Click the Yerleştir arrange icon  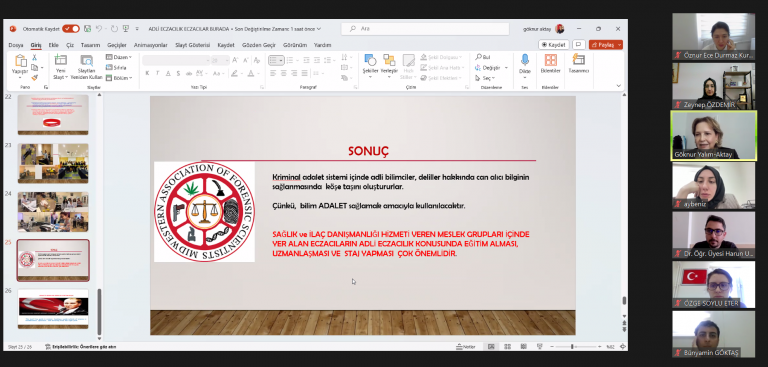click(389, 60)
